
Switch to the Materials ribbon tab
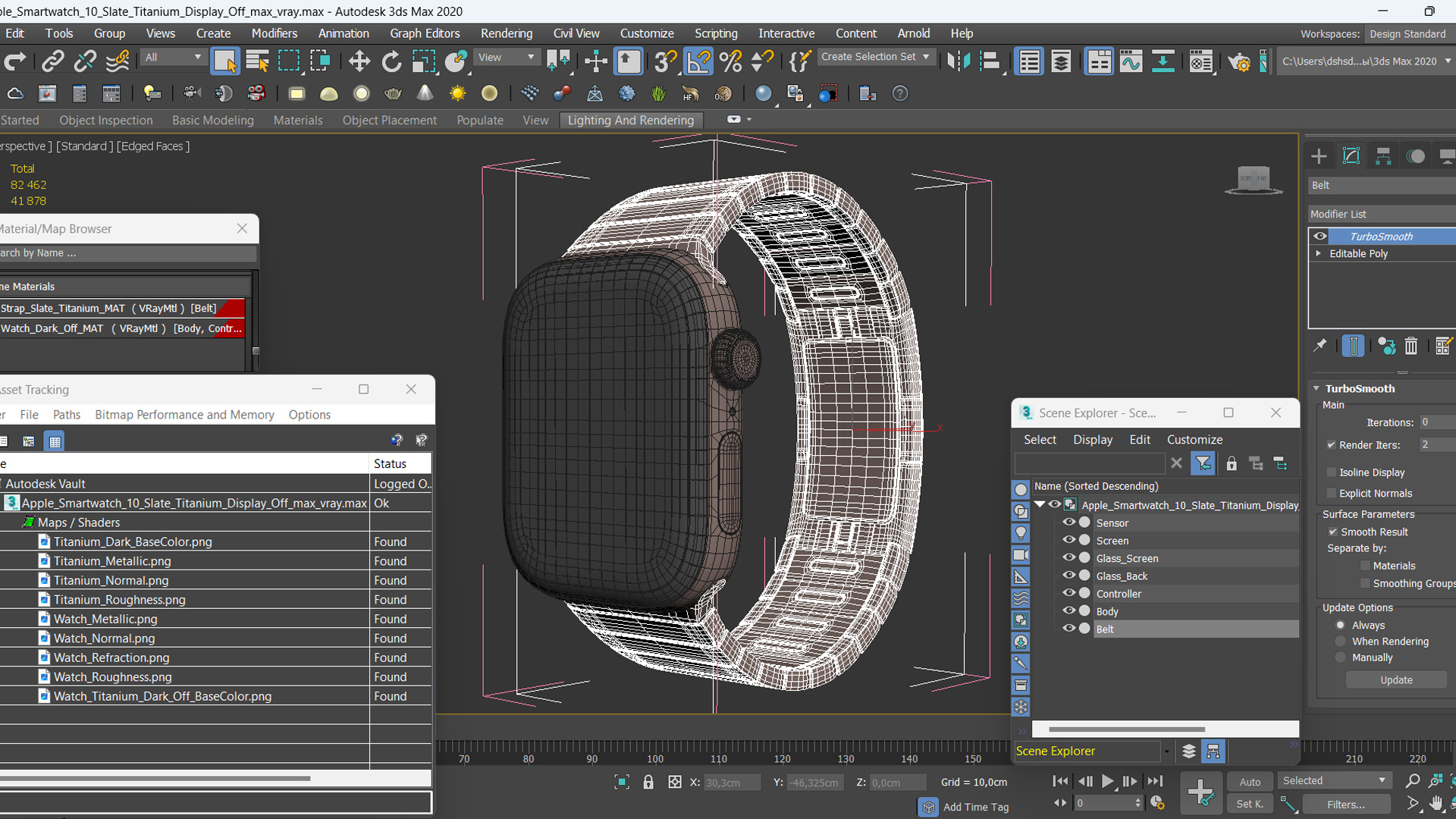(x=298, y=120)
